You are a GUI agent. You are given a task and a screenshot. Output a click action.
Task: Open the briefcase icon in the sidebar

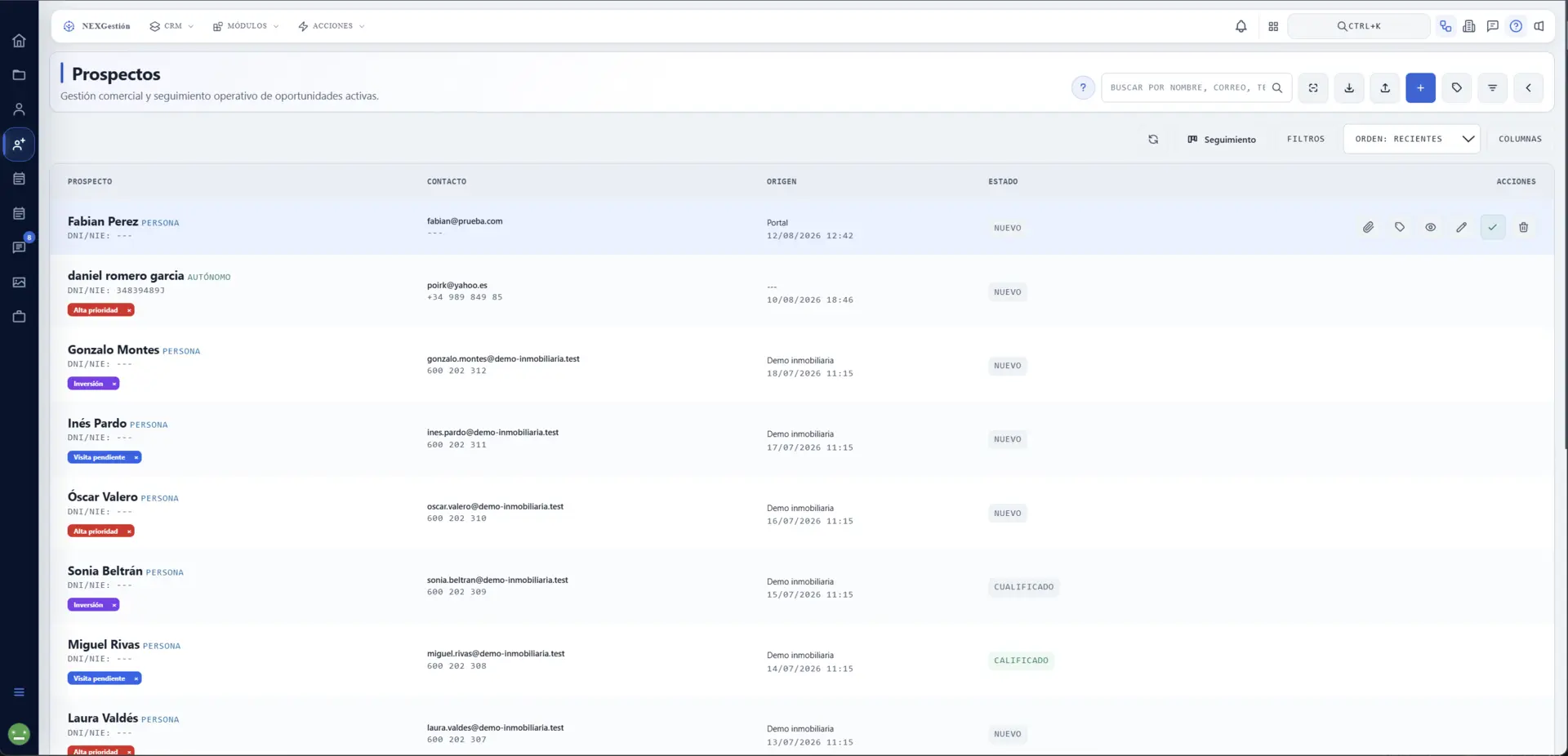[19, 317]
